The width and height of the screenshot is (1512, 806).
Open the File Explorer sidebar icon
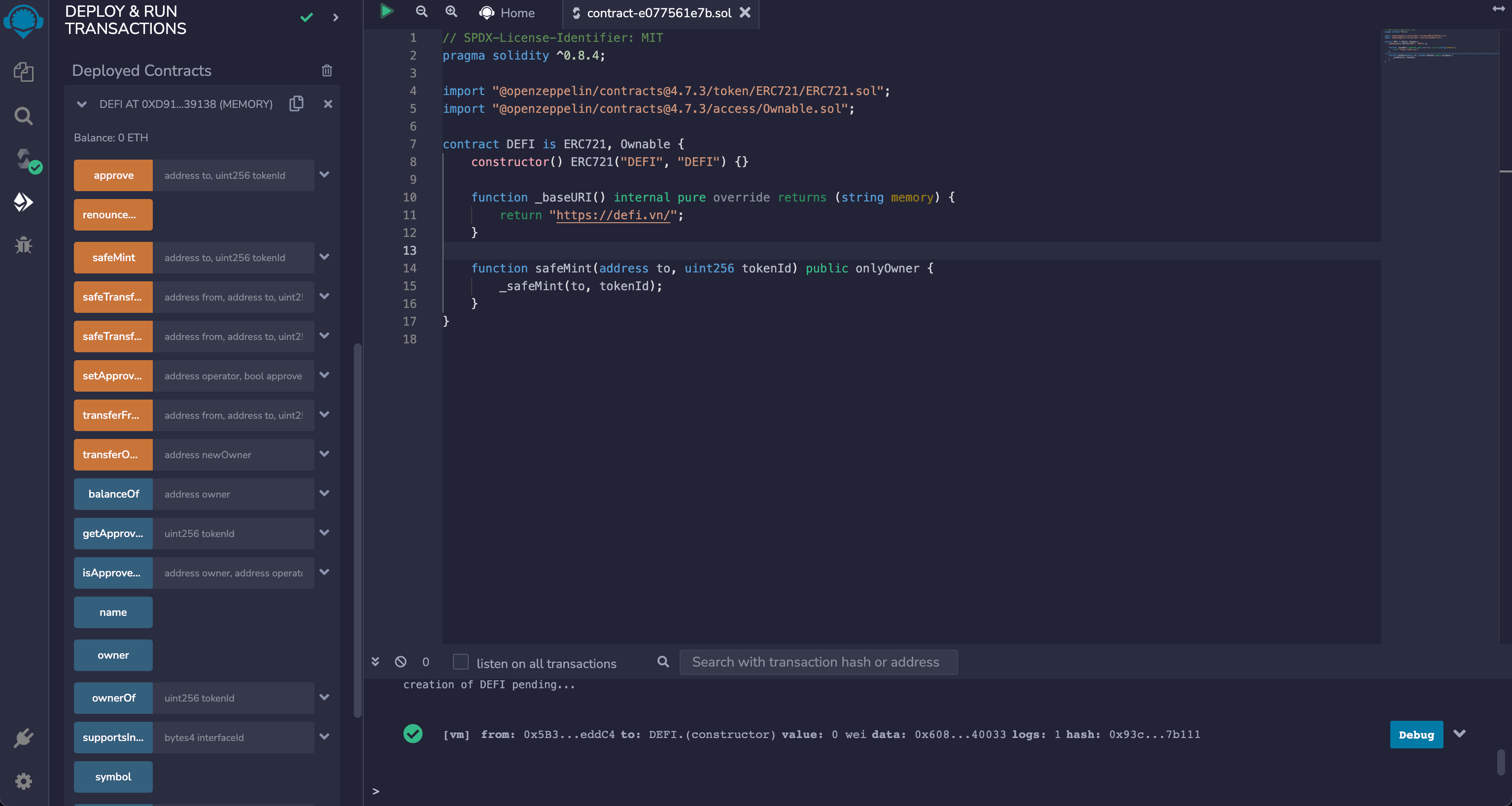pyautogui.click(x=24, y=71)
